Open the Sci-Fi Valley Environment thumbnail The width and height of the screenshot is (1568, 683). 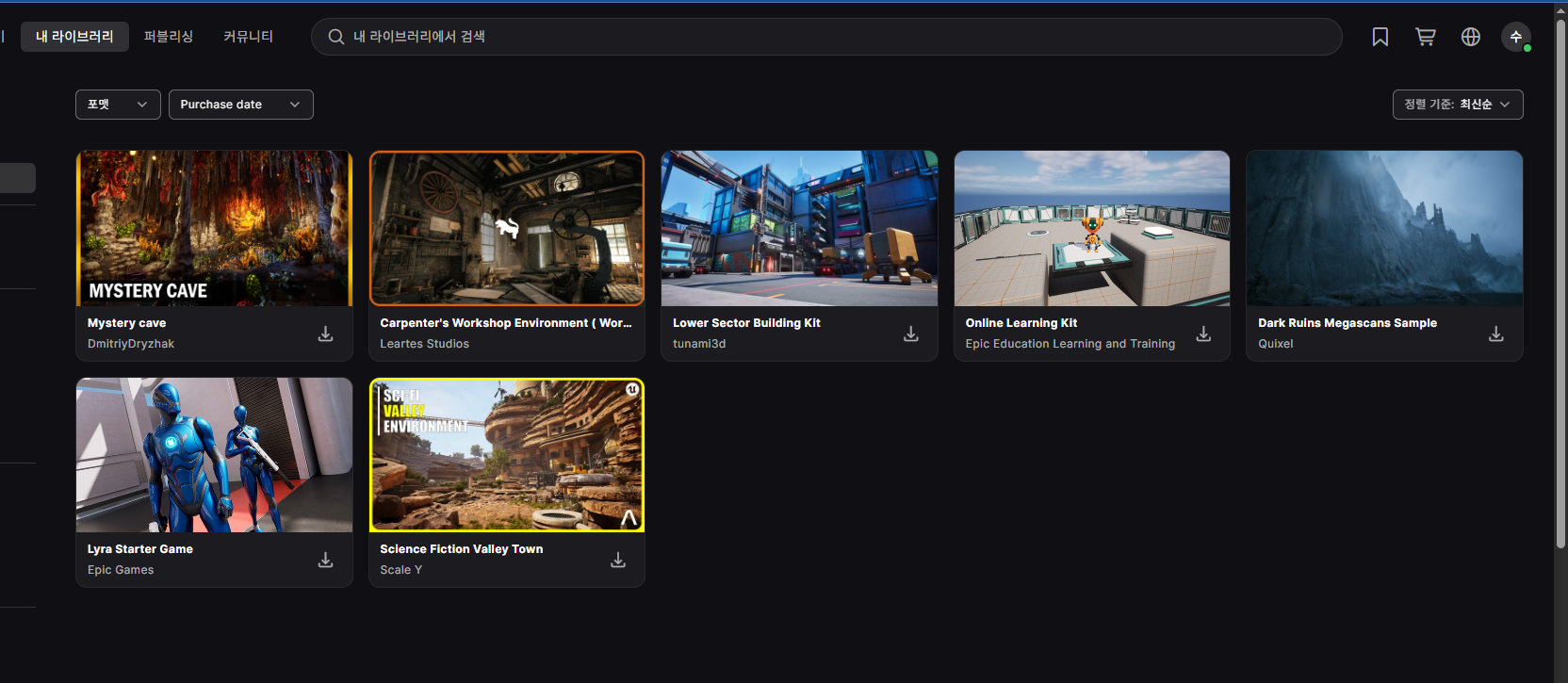pyautogui.click(x=507, y=455)
